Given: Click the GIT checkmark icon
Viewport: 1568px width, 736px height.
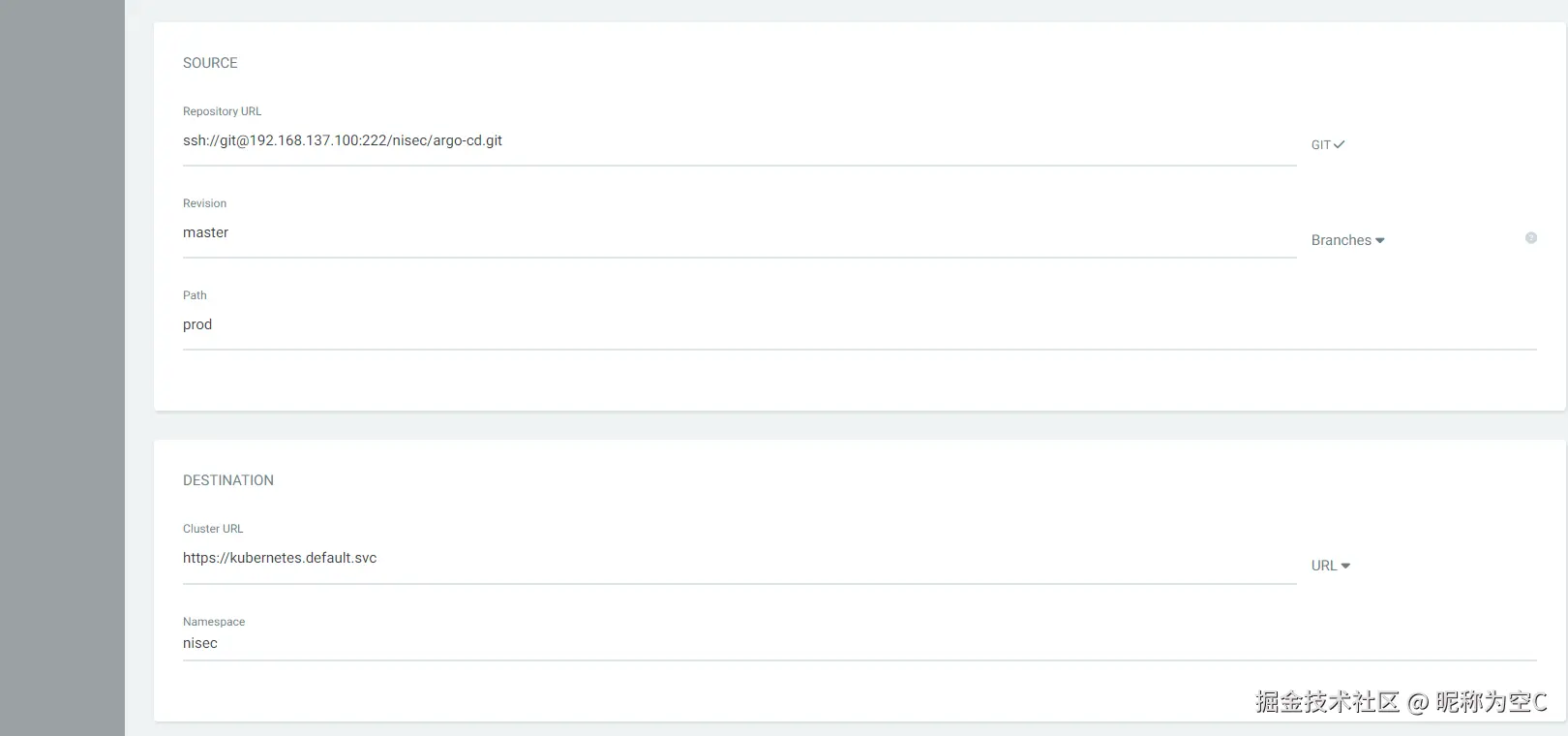Looking at the screenshot, I should click(1340, 145).
